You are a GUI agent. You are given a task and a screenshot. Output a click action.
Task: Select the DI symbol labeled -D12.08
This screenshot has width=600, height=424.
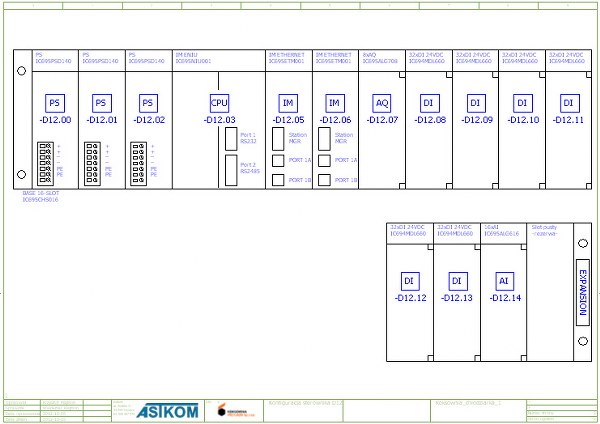tap(429, 103)
